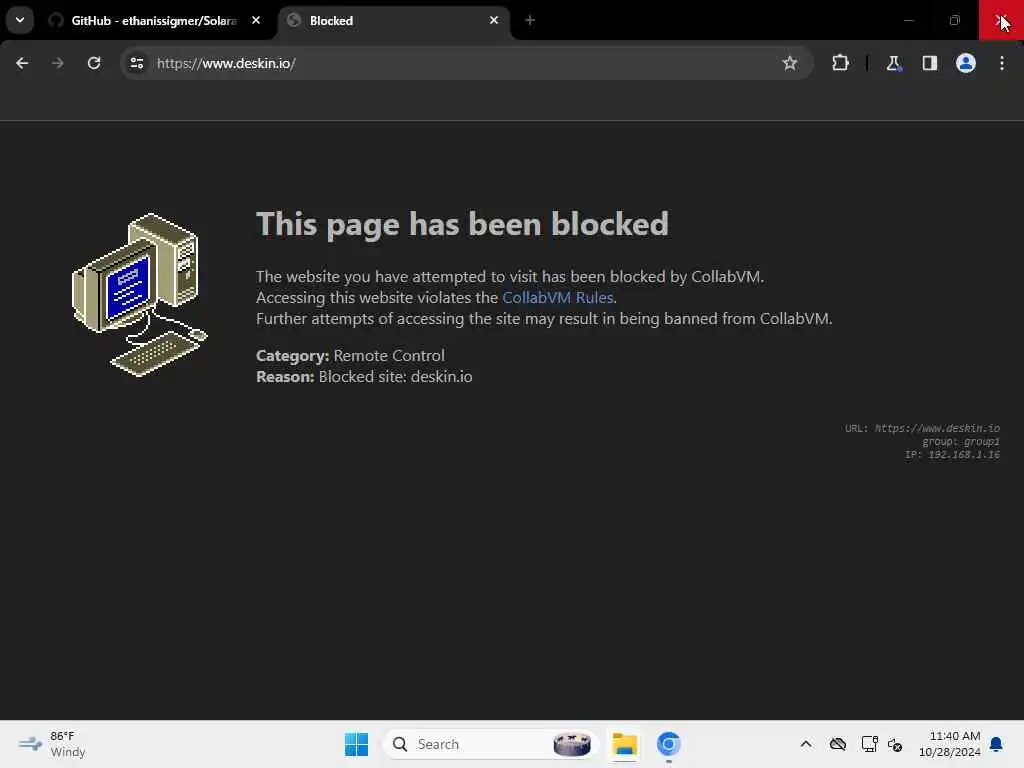Click the 'URL: https://www.deskin.io' debug line
The image size is (1024, 768).
[x=922, y=428]
